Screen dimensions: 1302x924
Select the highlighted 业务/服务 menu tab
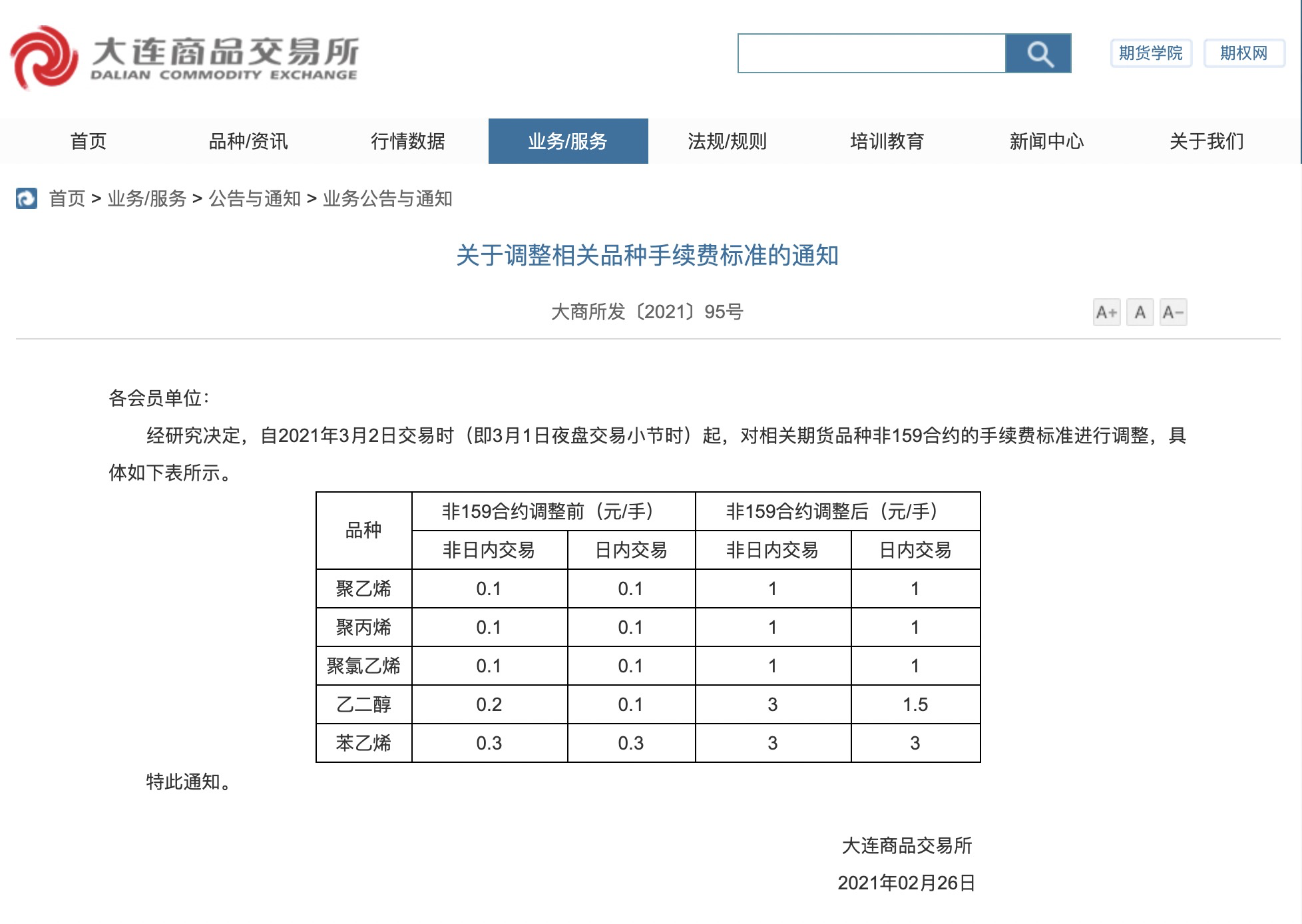coord(568,141)
